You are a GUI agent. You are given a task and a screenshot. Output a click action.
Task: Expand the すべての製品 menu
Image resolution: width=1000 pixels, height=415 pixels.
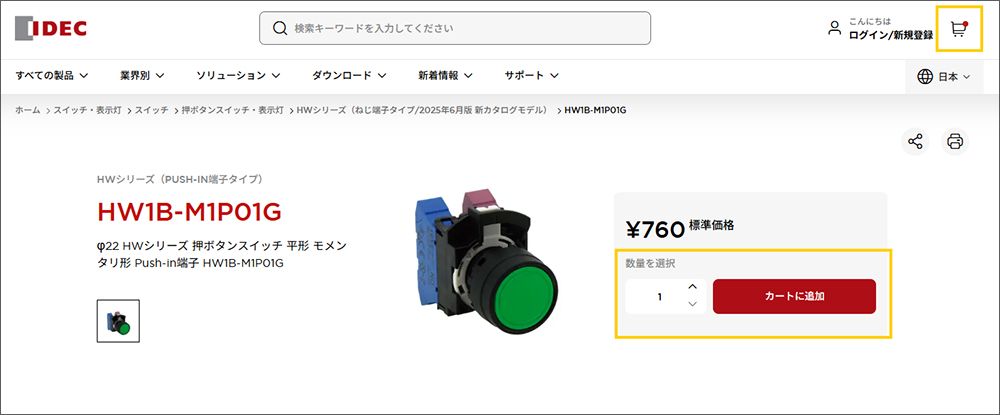pos(52,75)
